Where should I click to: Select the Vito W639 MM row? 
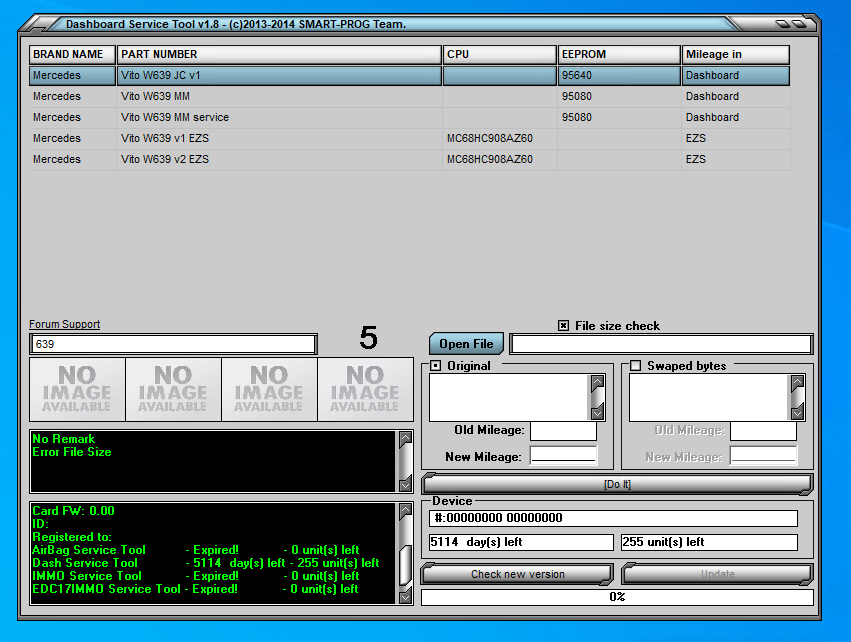pyautogui.click(x=410, y=97)
